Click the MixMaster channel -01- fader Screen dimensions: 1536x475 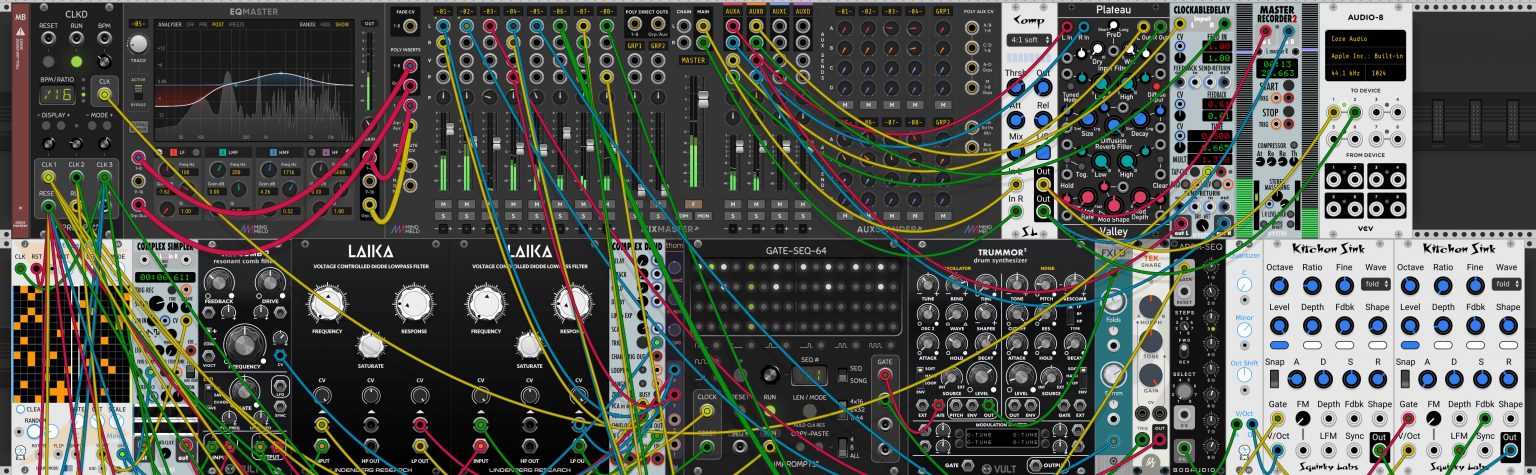click(x=450, y=129)
